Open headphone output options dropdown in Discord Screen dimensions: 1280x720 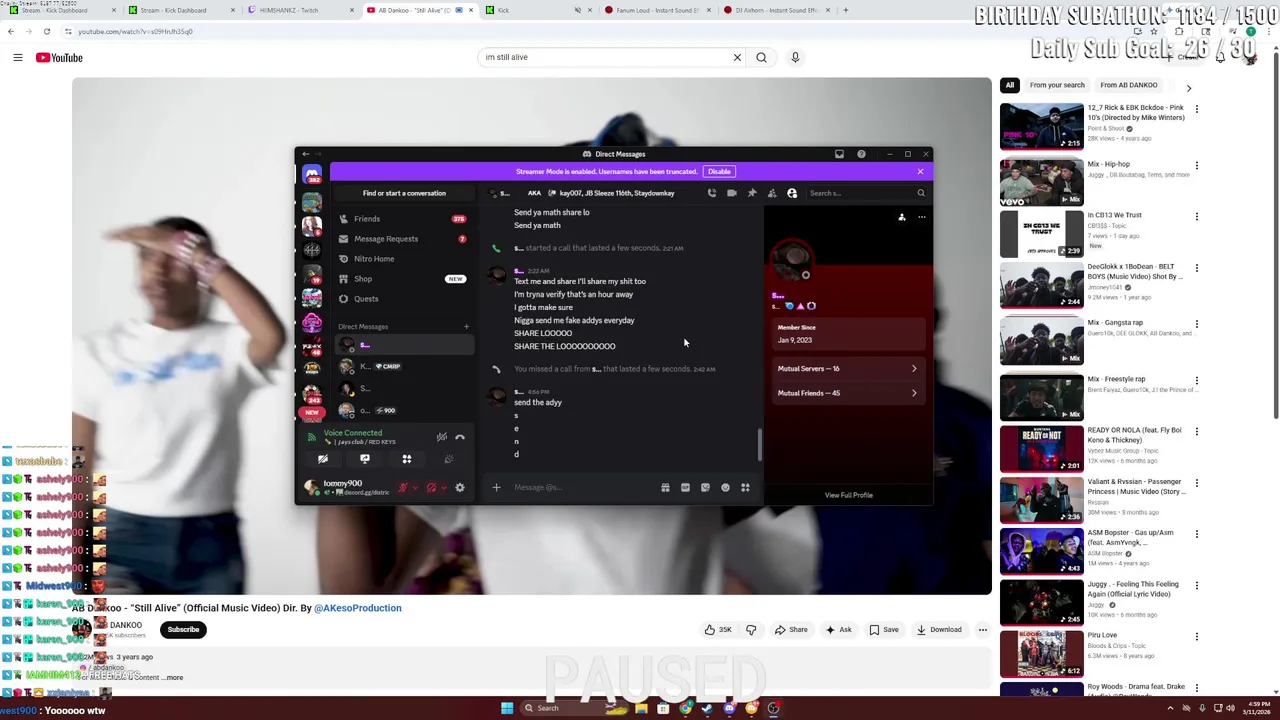443,488
